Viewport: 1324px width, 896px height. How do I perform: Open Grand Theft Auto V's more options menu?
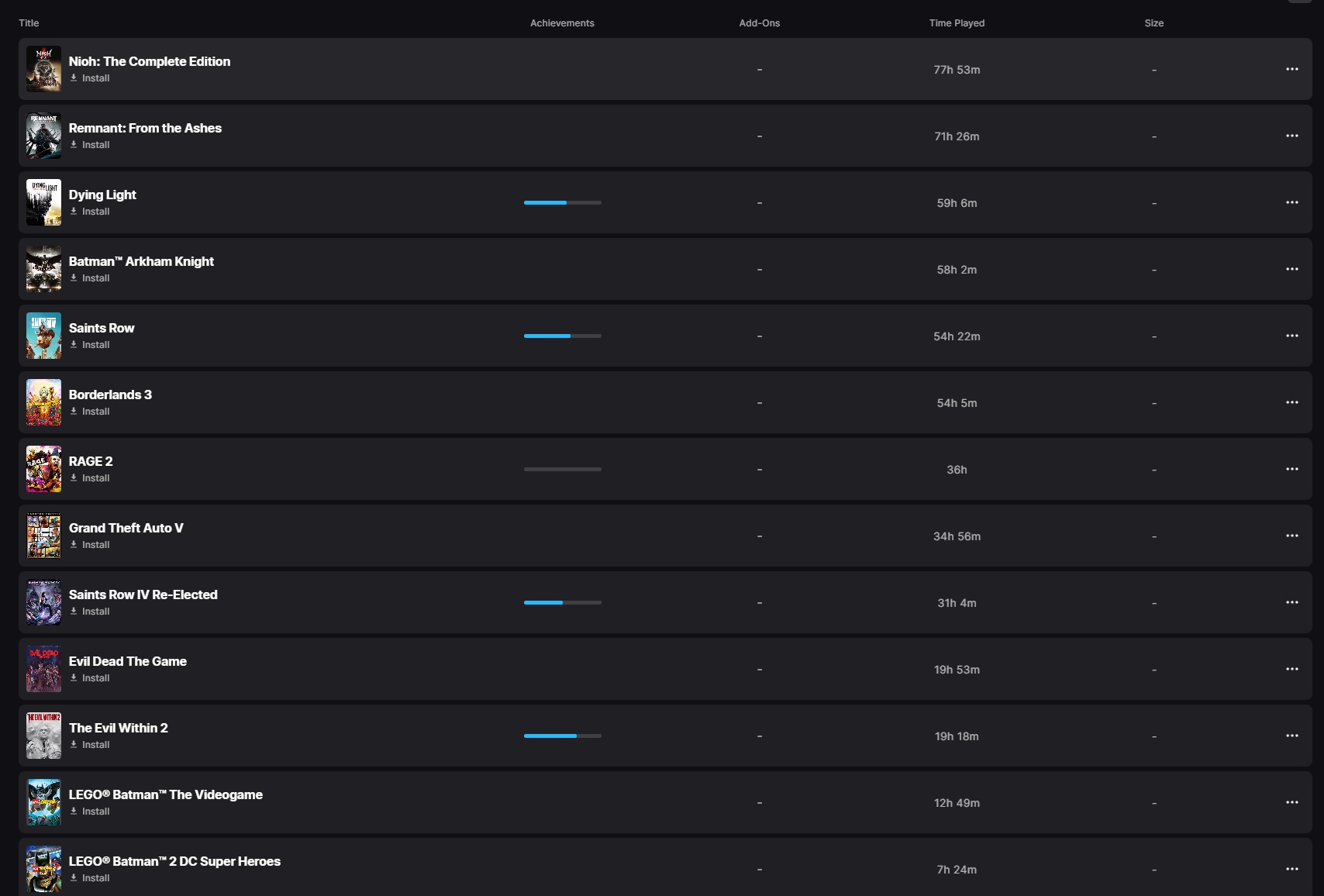1291,536
